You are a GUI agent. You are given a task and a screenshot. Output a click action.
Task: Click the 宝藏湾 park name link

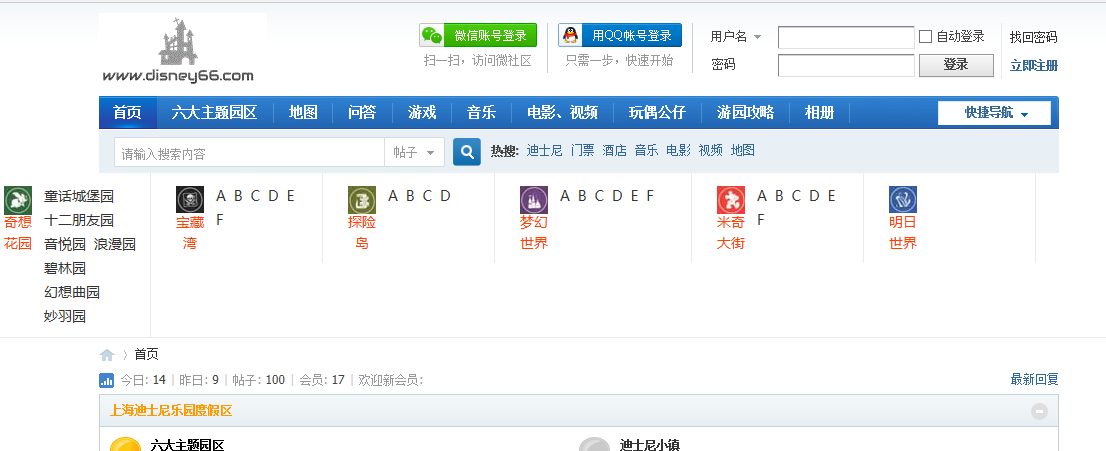tap(190, 233)
